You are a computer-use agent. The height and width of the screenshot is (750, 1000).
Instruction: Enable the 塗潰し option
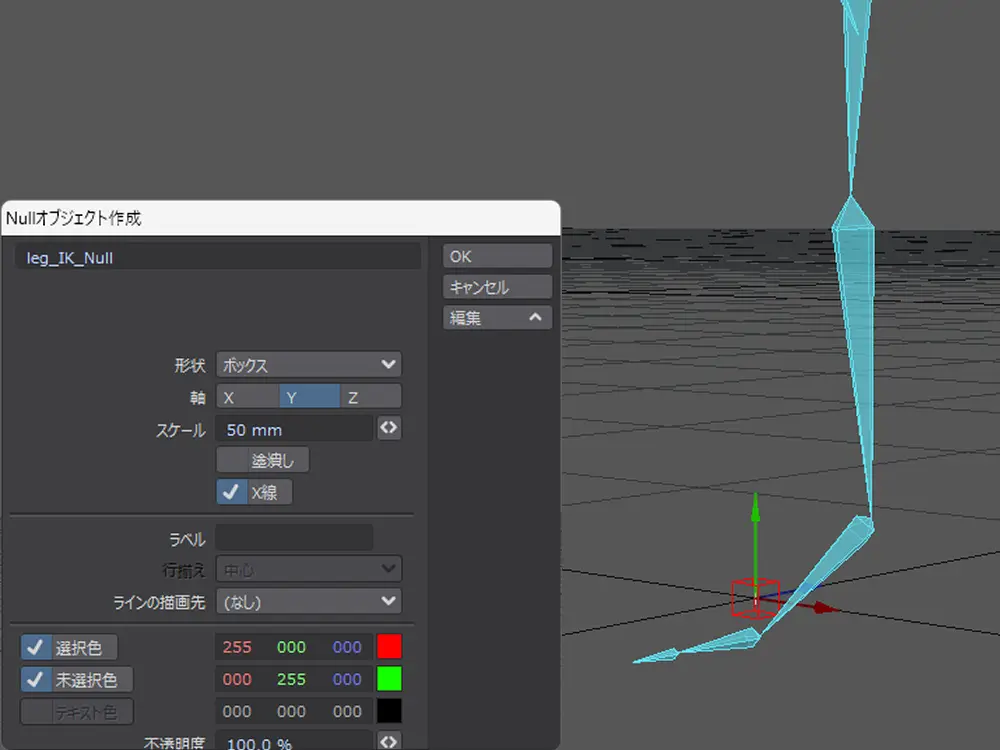point(263,460)
